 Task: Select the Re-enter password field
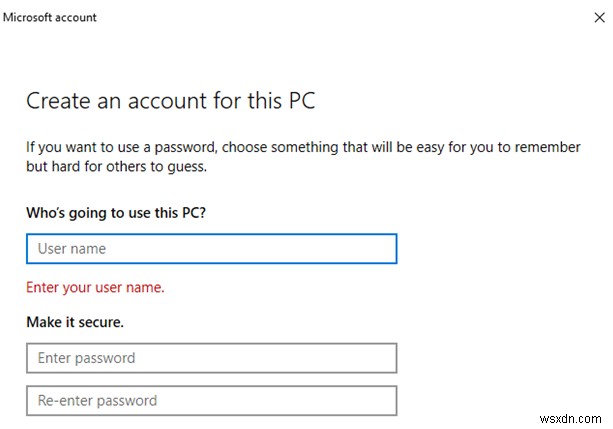(x=212, y=401)
